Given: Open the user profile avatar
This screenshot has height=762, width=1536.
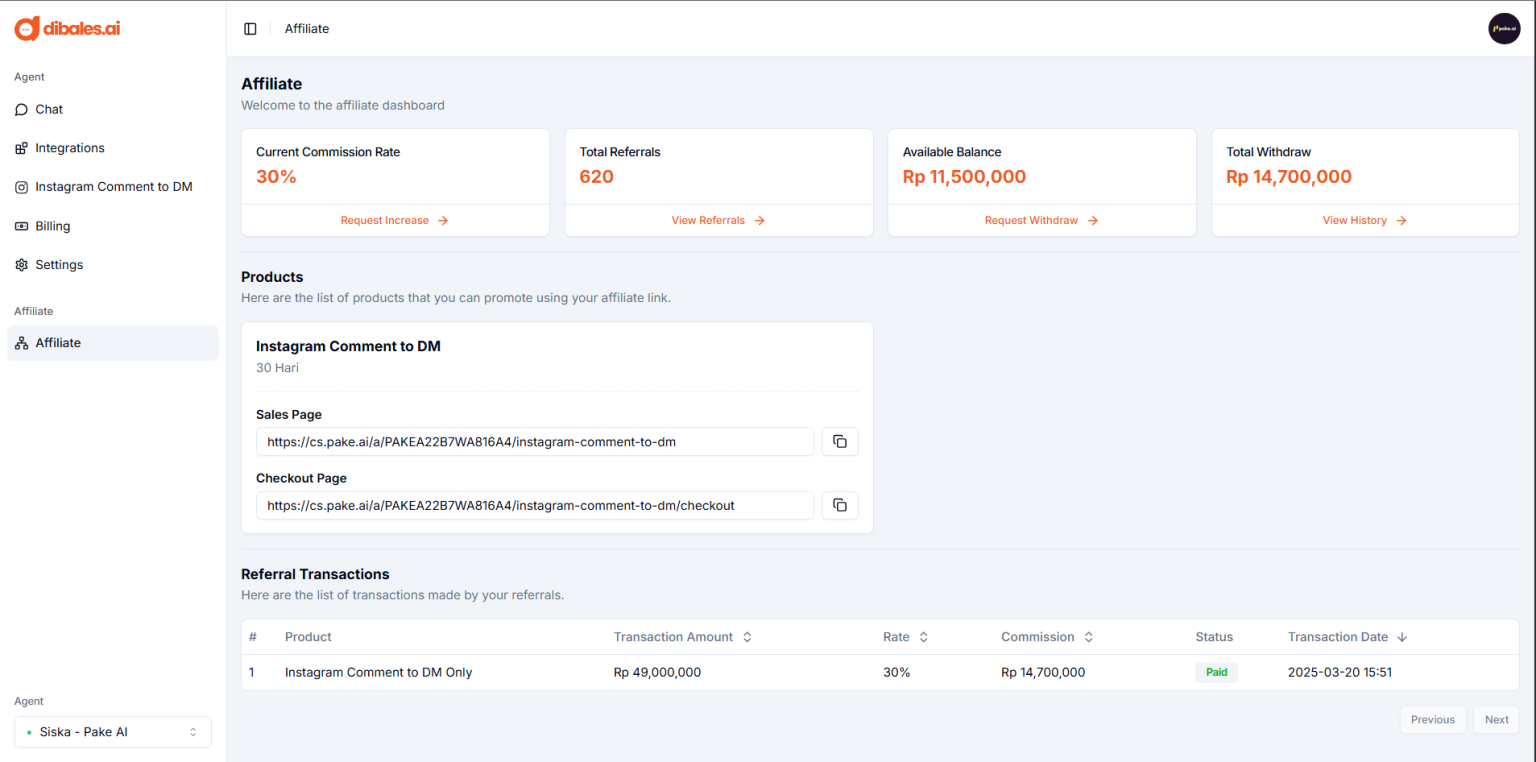Looking at the screenshot, I should [x=1503, y=29].
